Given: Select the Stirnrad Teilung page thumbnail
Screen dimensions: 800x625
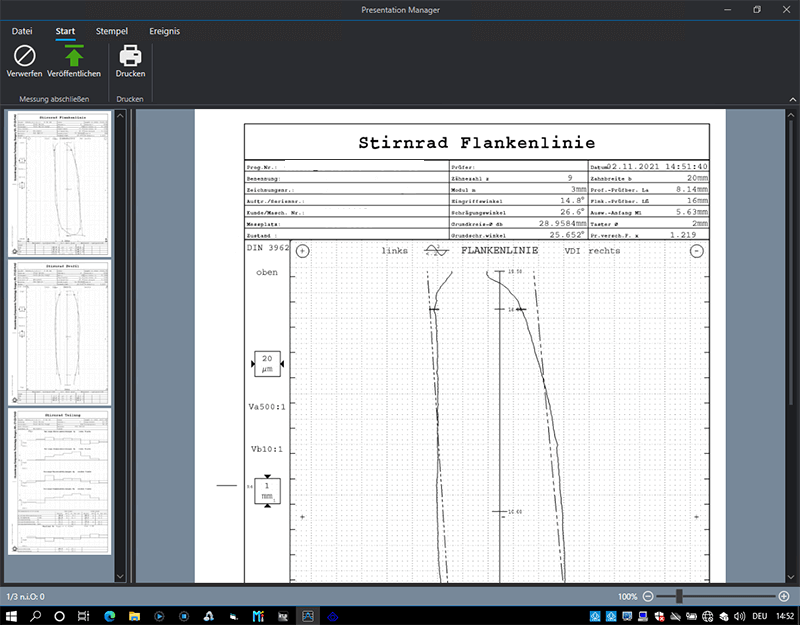Looking at the screenshot, I should 60,481.
